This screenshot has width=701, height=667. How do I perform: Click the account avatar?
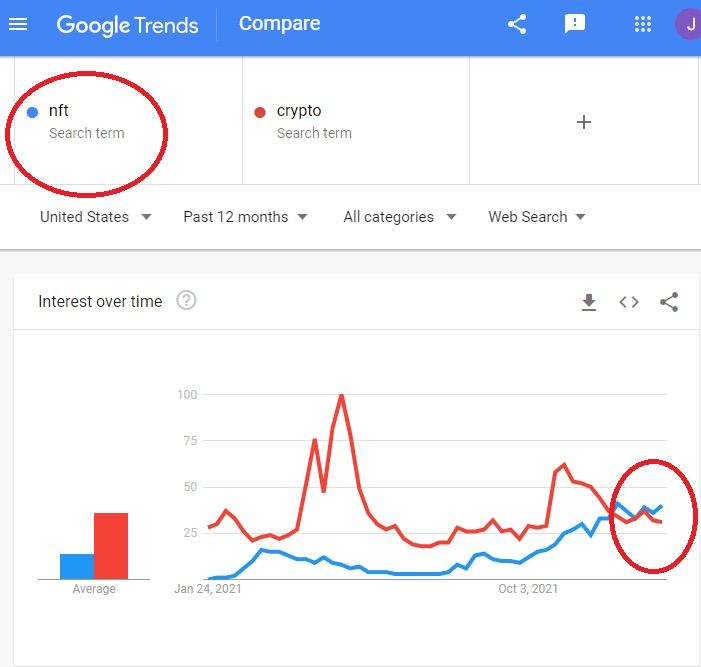click(x=689, y=24)
